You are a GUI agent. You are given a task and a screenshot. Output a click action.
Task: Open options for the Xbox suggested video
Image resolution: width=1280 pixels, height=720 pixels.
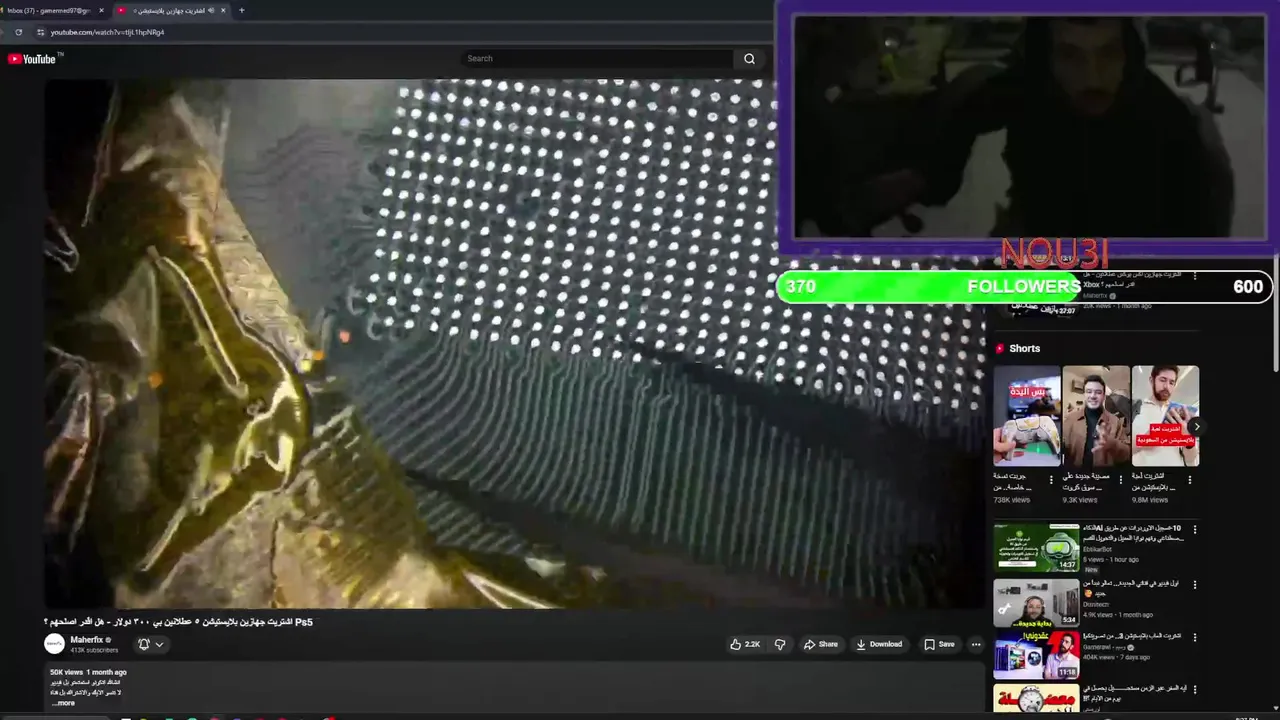[1194, 275]
